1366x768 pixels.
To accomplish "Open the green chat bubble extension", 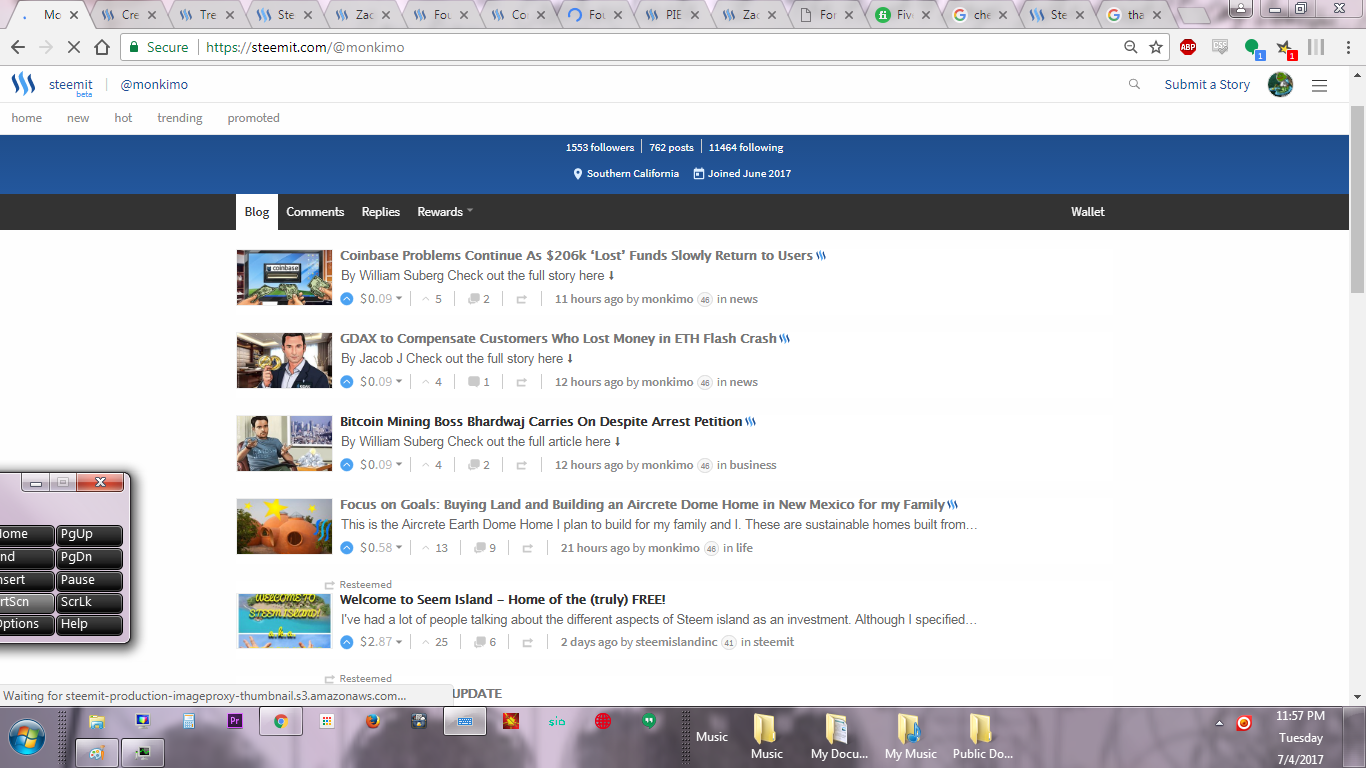I will click(x=1253, y=48).
